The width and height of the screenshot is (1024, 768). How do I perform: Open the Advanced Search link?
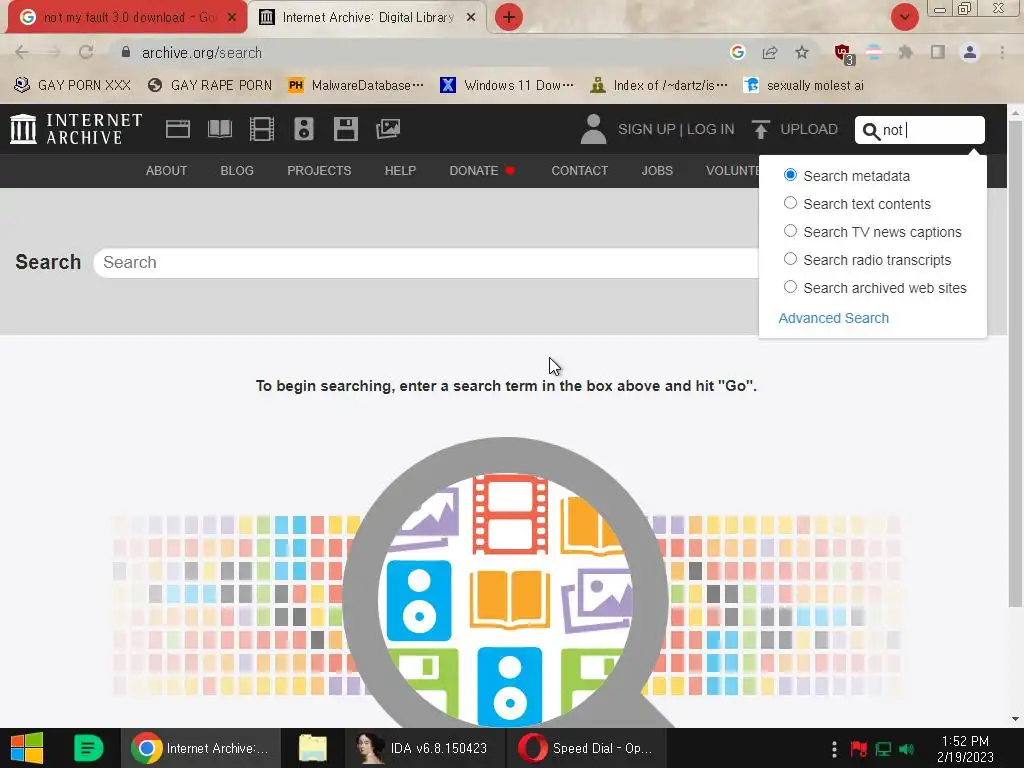click(x=833, y=318)
